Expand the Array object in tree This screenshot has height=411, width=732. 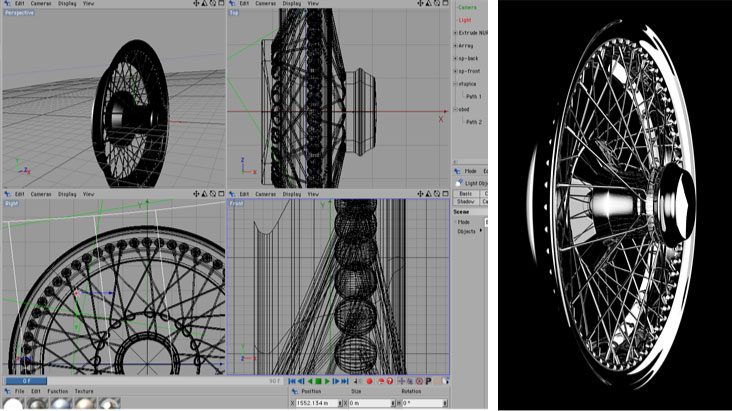(454, 45)
